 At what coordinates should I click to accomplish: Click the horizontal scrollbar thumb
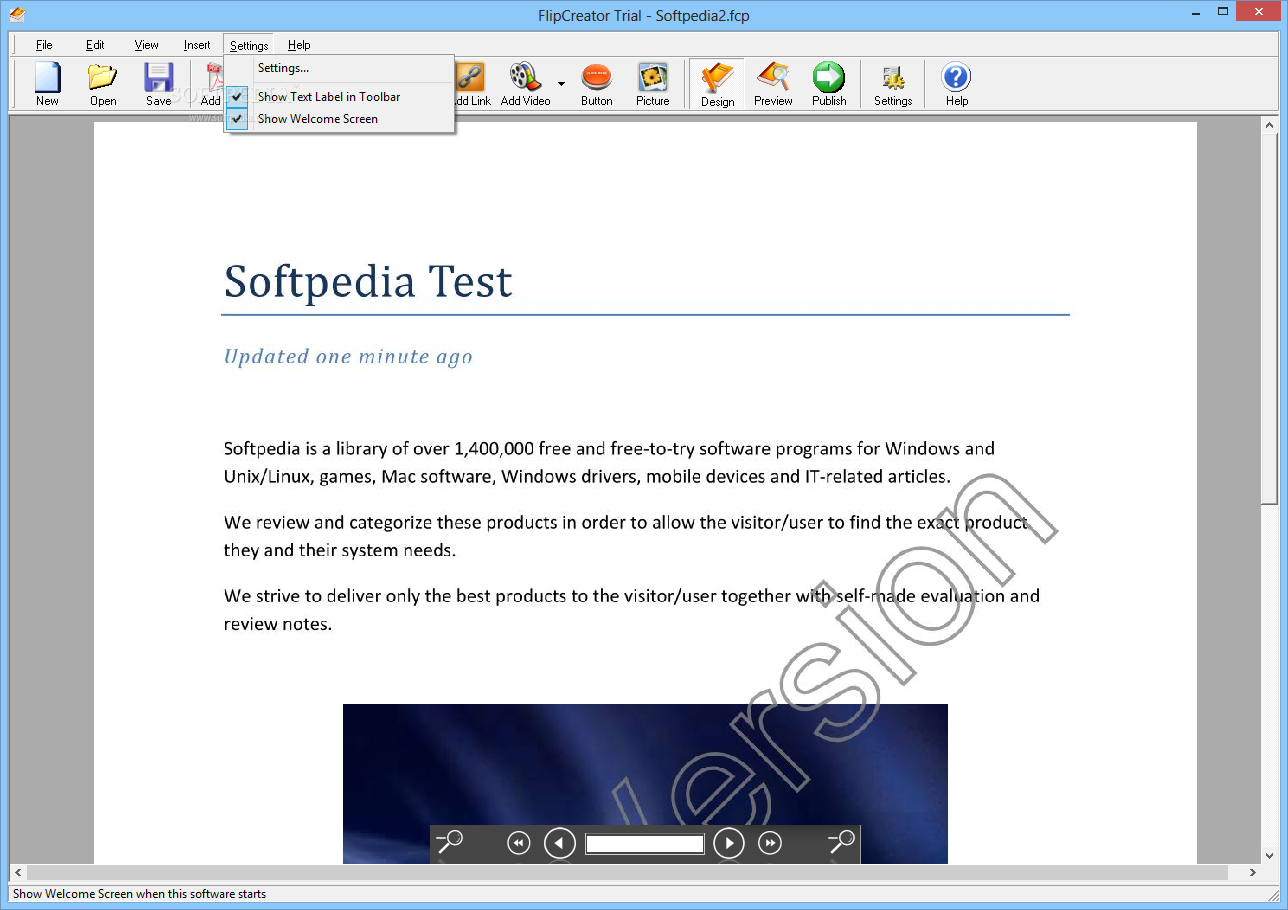tap(627, 873)
